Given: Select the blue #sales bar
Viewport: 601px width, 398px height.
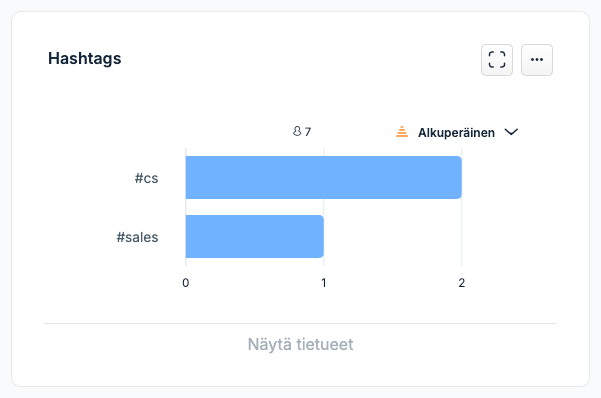Looking at the screenshot, I should [x=255, y=237].
